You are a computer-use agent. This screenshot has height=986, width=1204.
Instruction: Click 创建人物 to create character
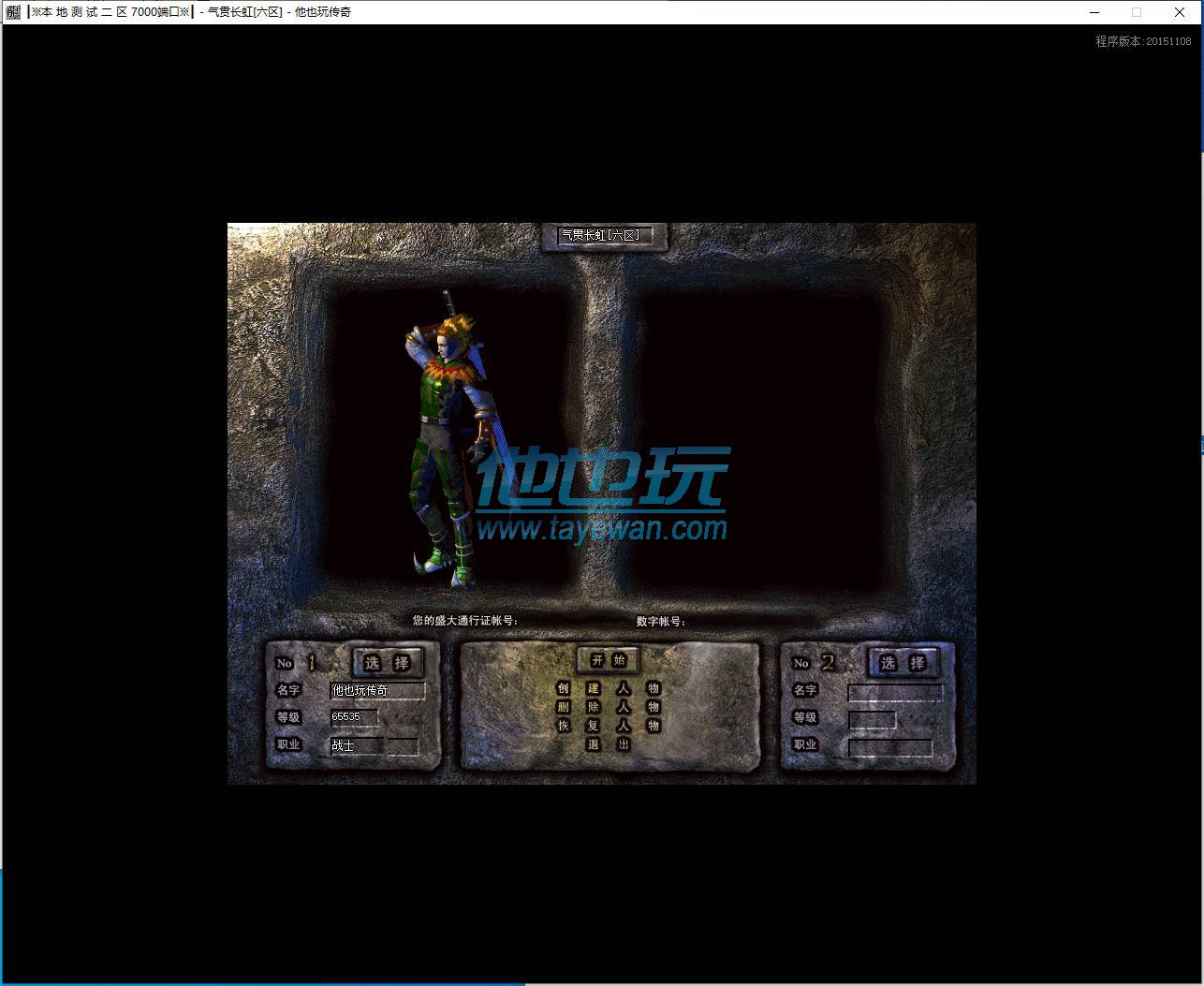click(x=609, y=688)
